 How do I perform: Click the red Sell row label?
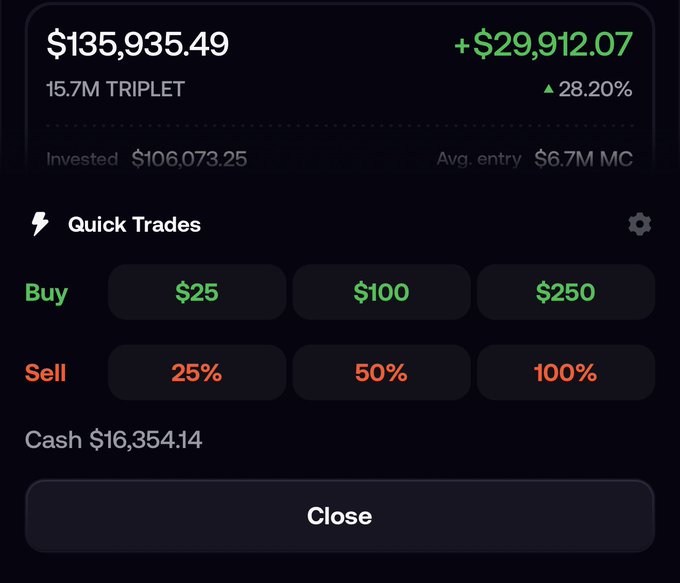click(x=46, y=373)
